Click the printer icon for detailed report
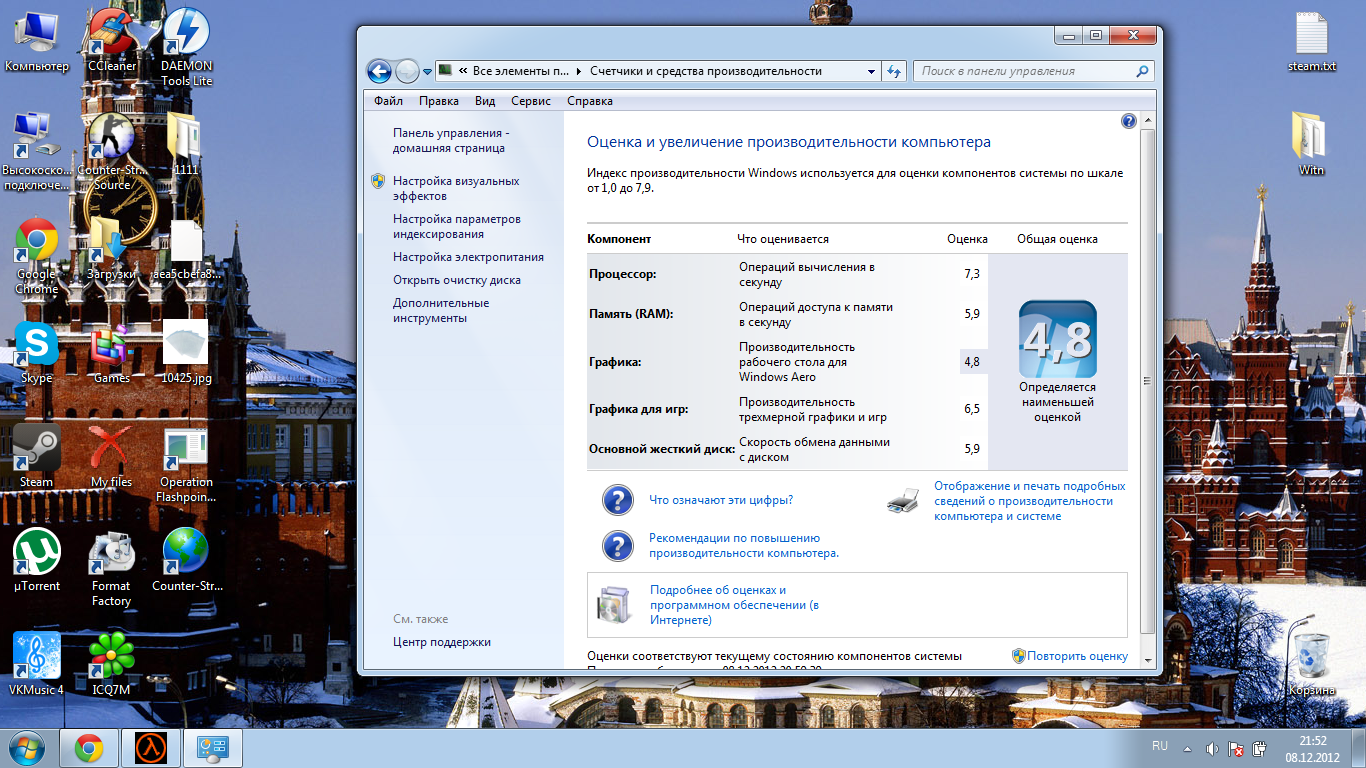Image resolution: width=1366 pixels, height=768 pixels. pos(902,500)
